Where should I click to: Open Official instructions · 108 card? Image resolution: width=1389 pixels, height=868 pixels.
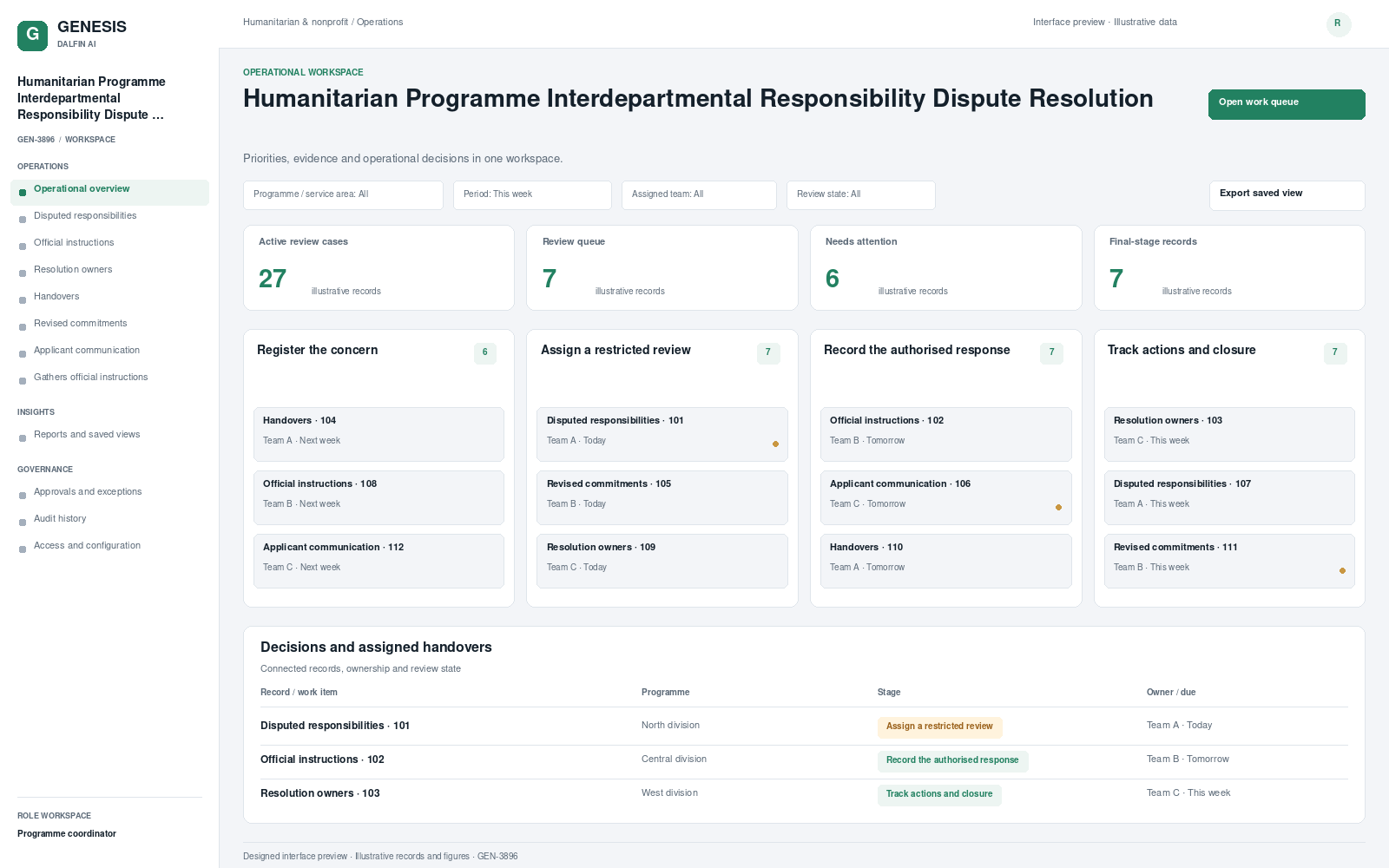pyautogui.click(x=379, y=497)
